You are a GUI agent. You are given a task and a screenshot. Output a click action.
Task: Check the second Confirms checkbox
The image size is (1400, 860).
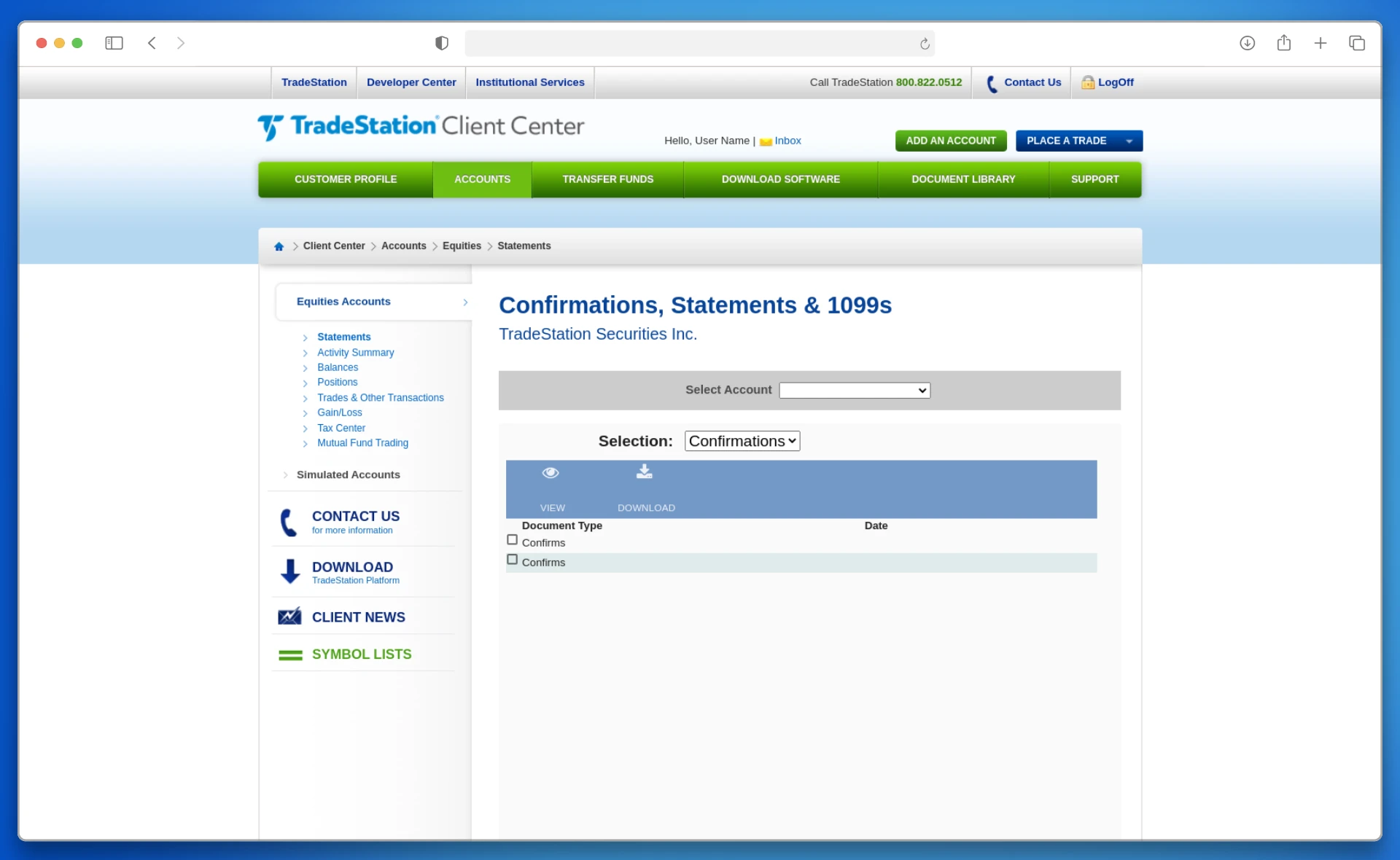pos(512,560)
